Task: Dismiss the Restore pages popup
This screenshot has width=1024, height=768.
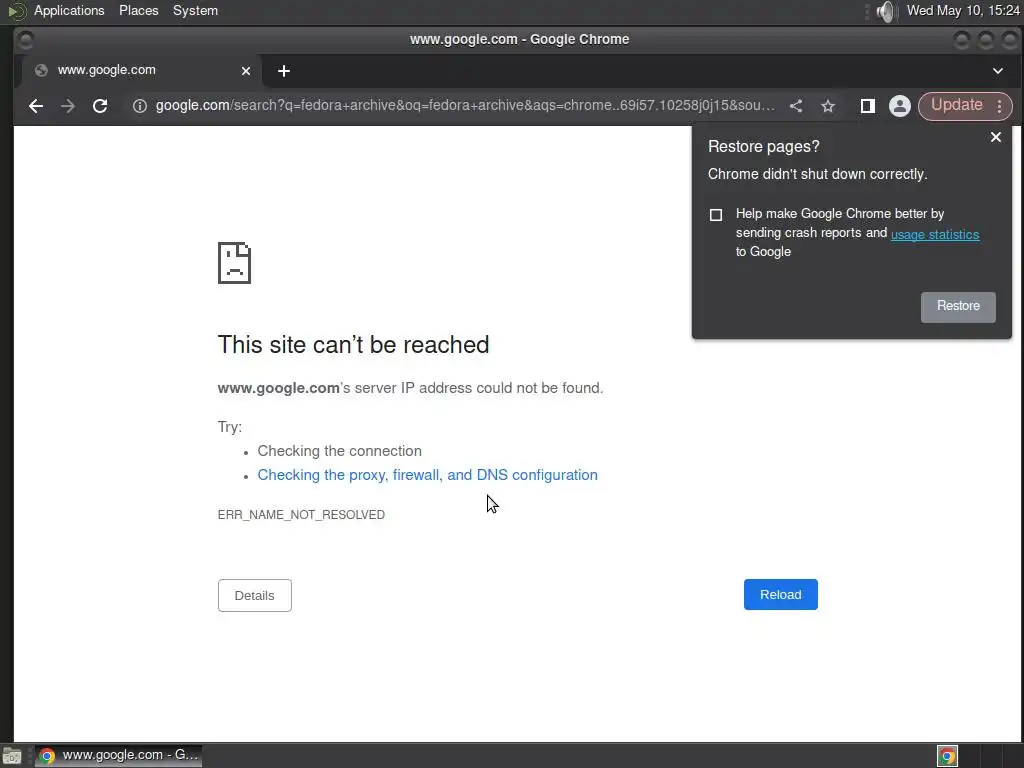Action: (x=996, y=137)
